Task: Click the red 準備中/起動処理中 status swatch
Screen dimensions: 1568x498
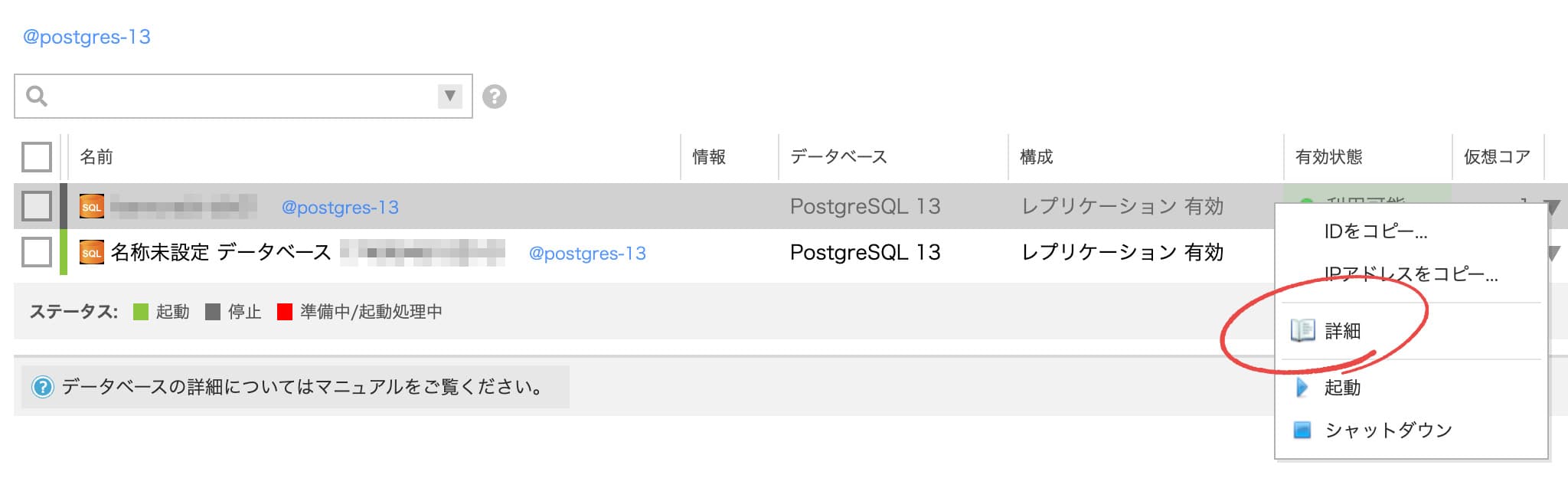Action: click(285, 312)
